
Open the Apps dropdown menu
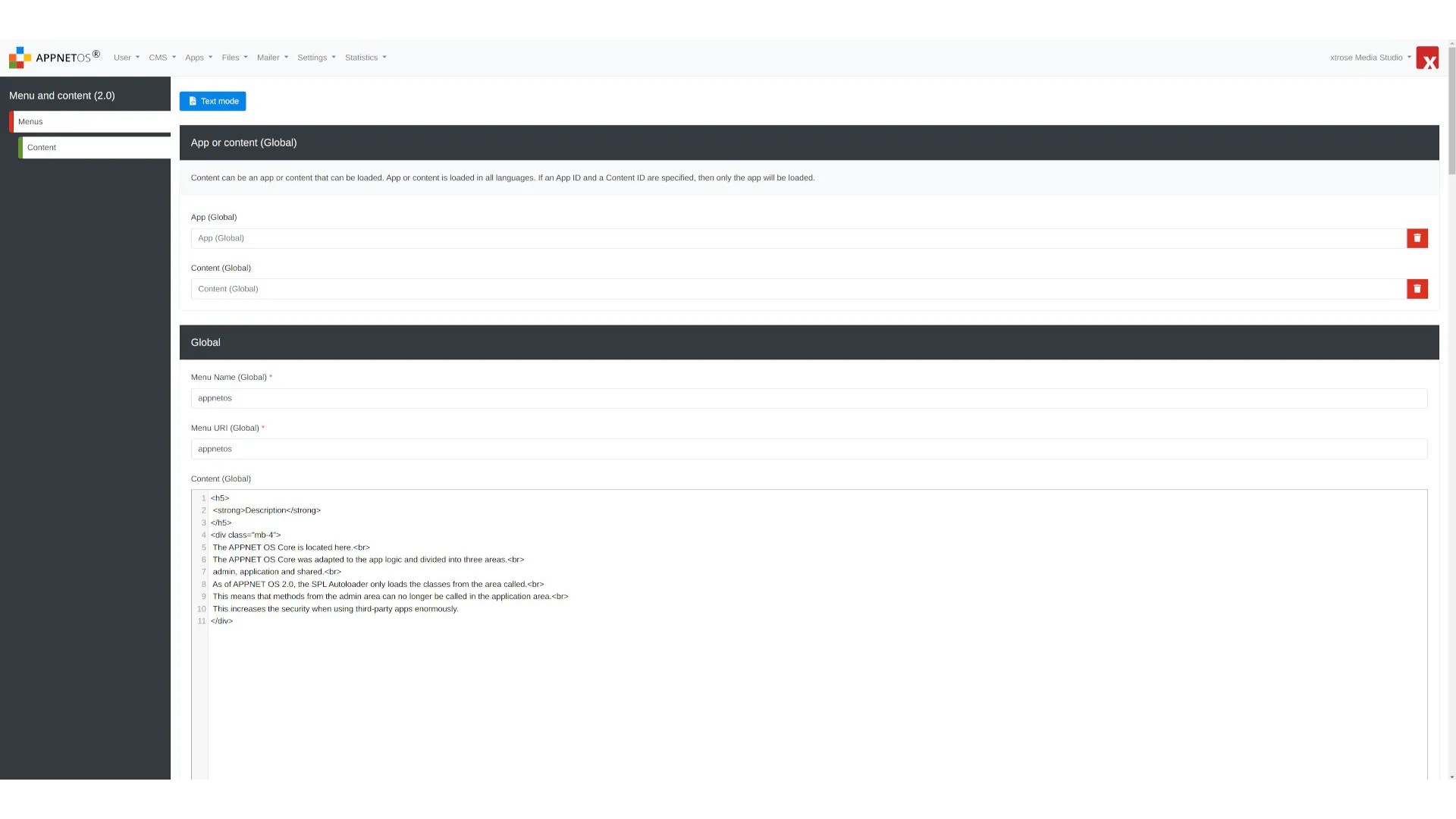click(x=198, y=57)
